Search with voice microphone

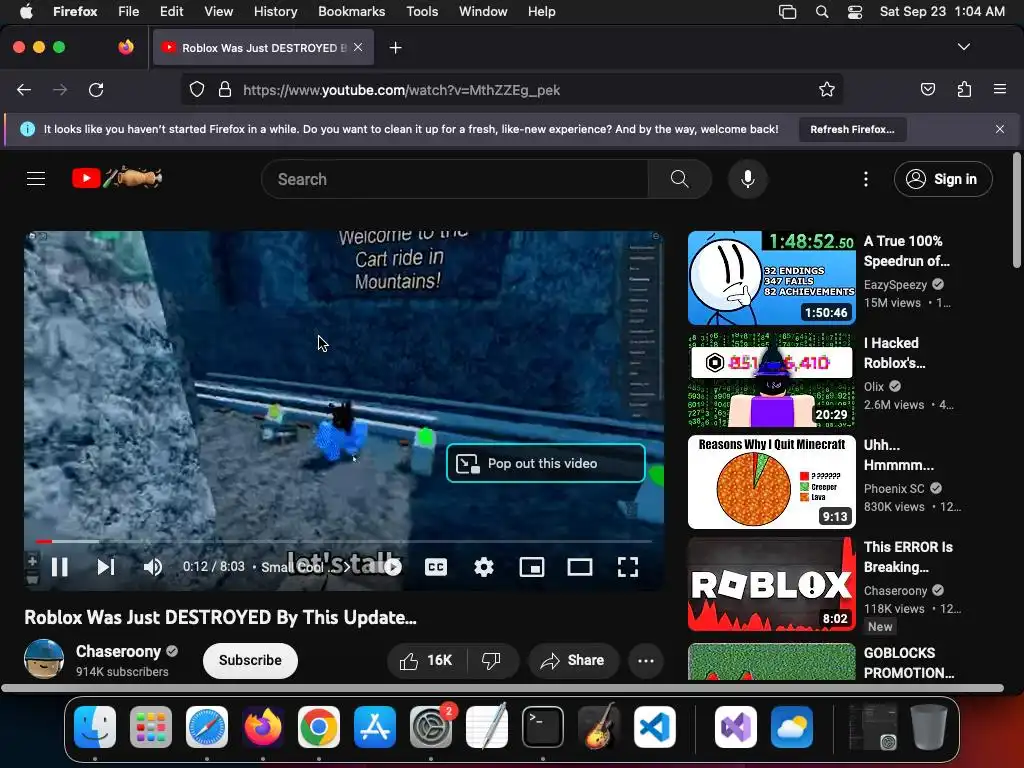tap(748, 179)
